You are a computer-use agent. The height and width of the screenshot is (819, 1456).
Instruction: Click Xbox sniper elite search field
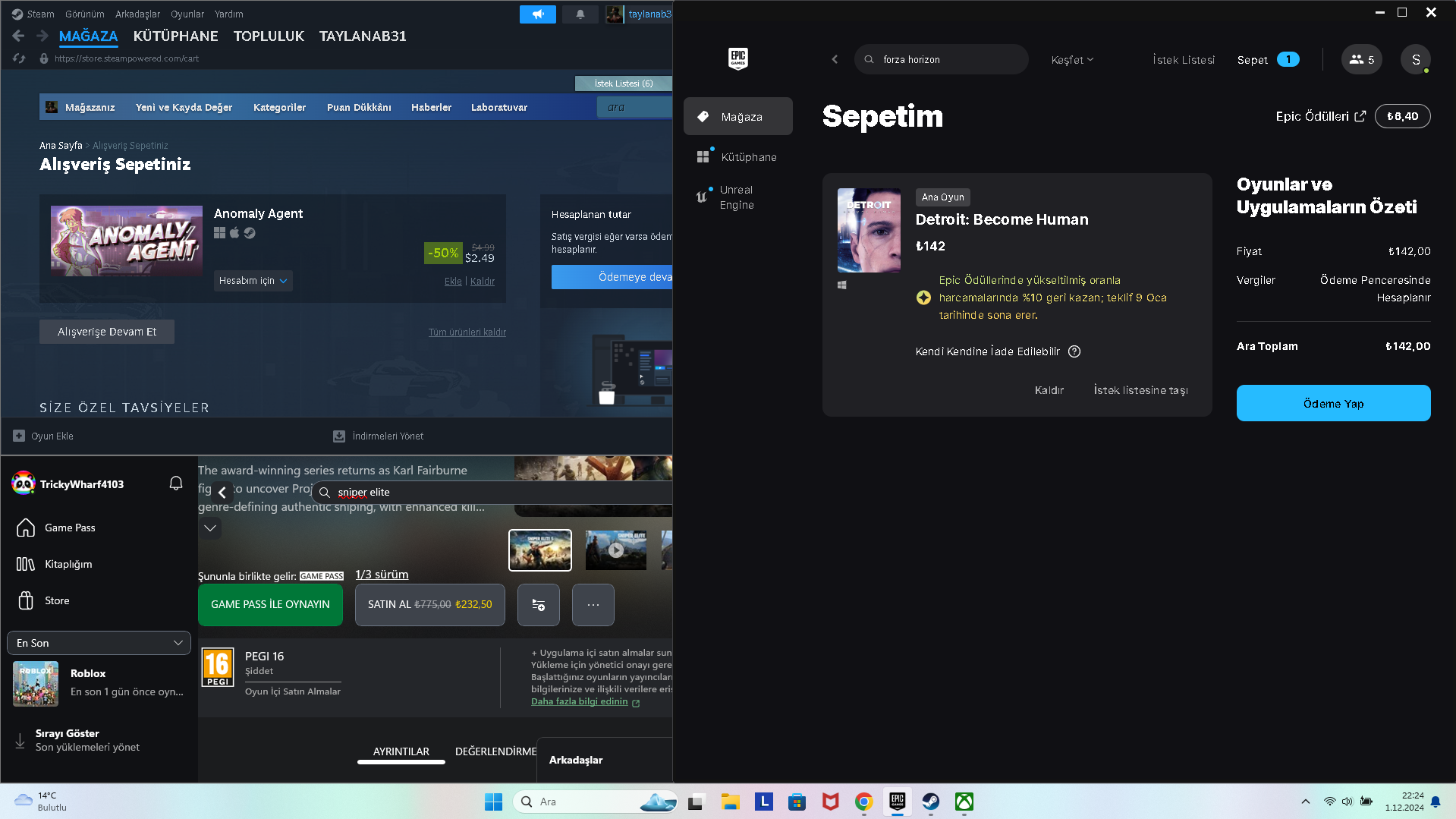click(492, 493)
